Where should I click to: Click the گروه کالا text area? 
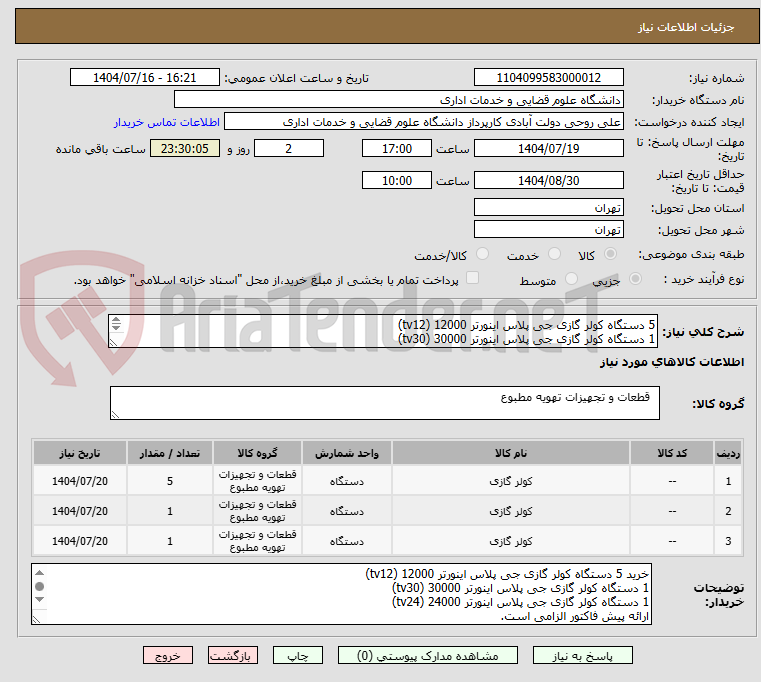click(385, 403)
